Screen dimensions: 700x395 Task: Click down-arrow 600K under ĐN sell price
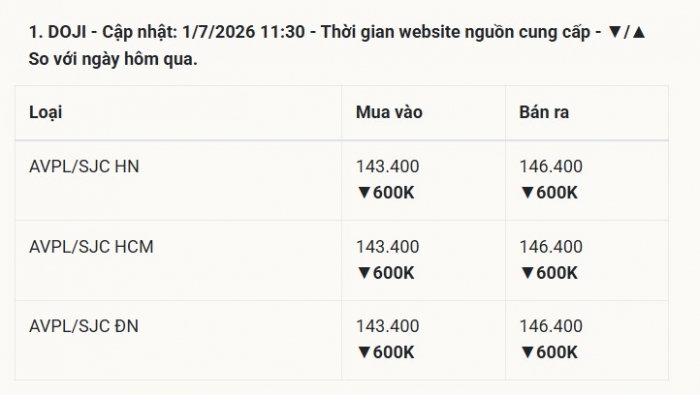(549, 353)
